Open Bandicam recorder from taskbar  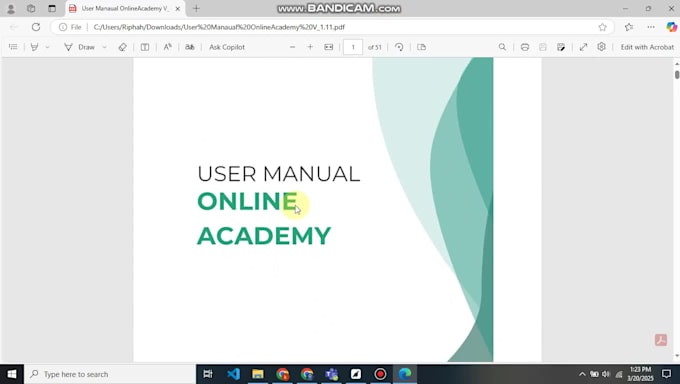tap(380, 374)
